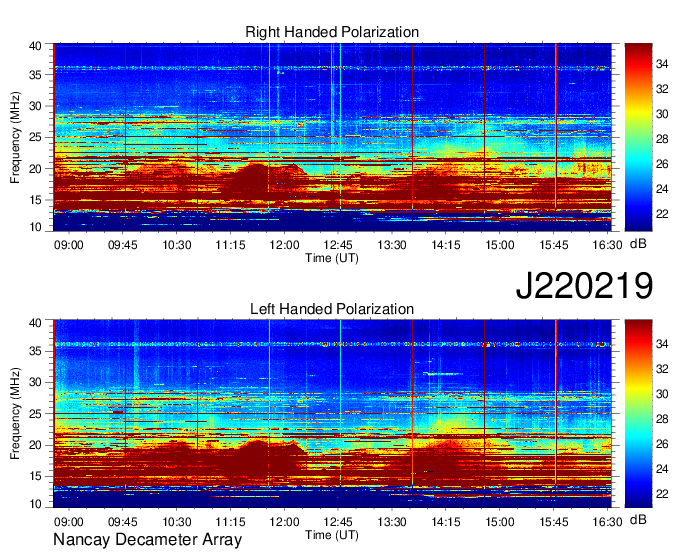Screen dimensions: 680x552
Task: Click the "28" value on the upper colorbar scale
Action: (662, 139)
